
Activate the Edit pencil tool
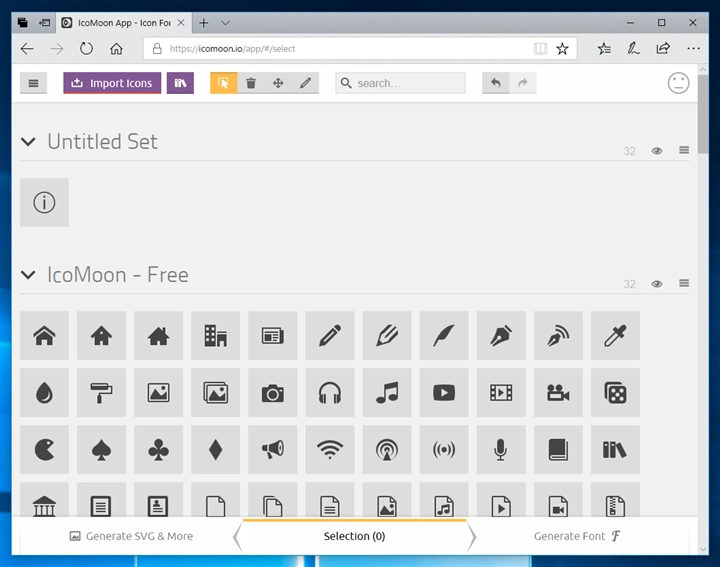pyautogui.click(x=305, y=83)
